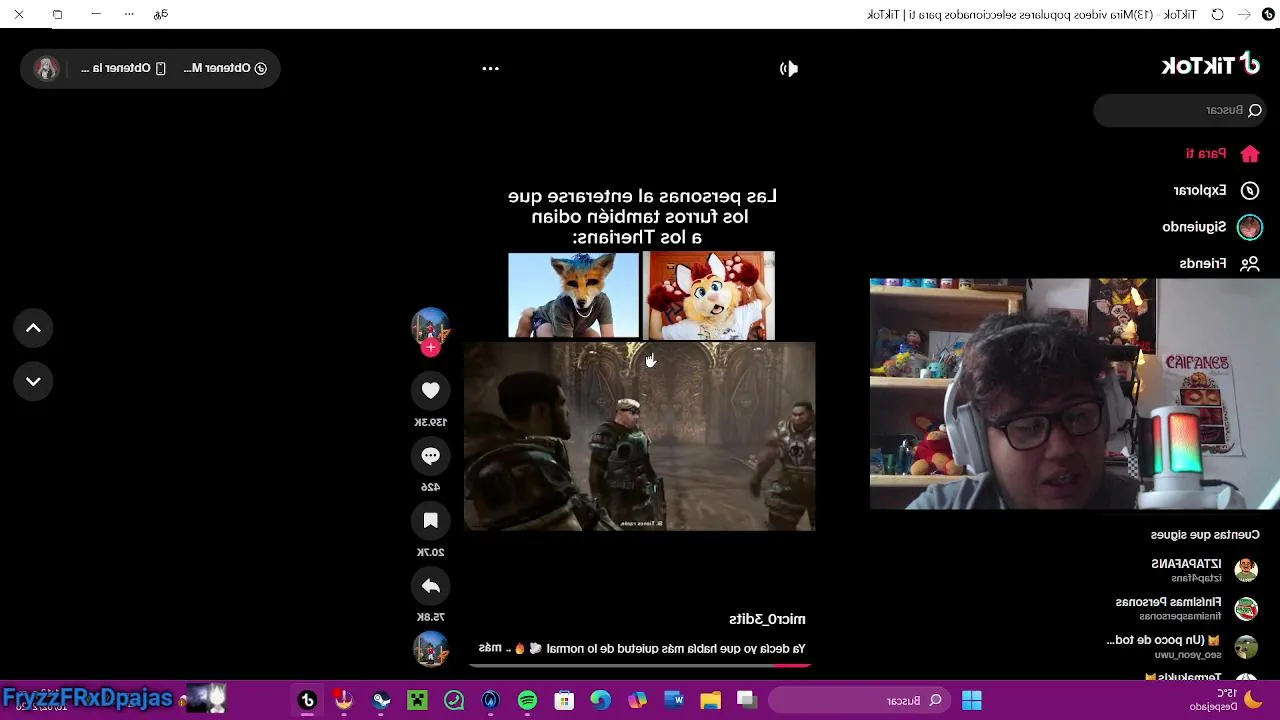Click the Gears of War clip area

[640, 436]
